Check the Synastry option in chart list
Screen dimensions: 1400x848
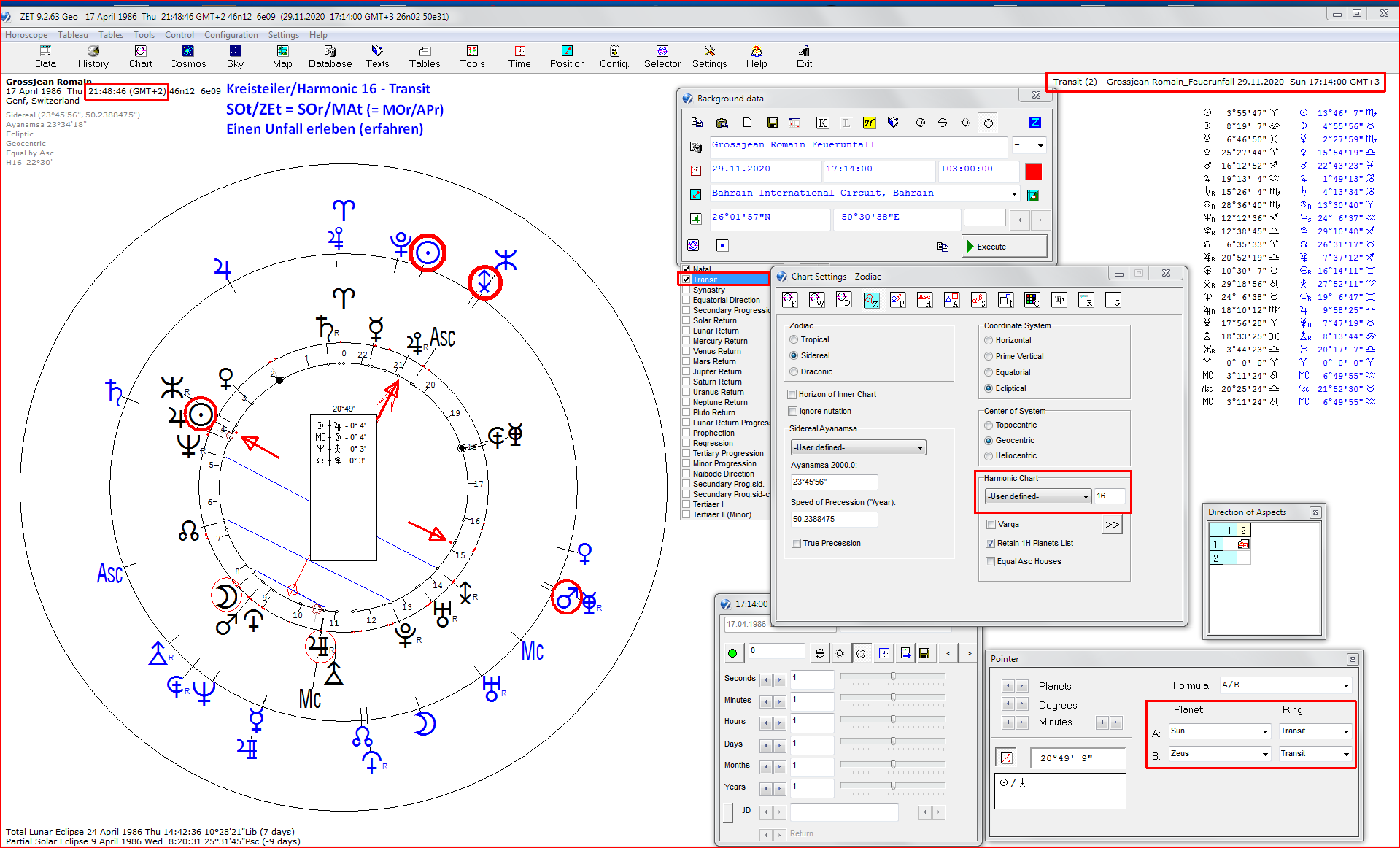[687, 290]
